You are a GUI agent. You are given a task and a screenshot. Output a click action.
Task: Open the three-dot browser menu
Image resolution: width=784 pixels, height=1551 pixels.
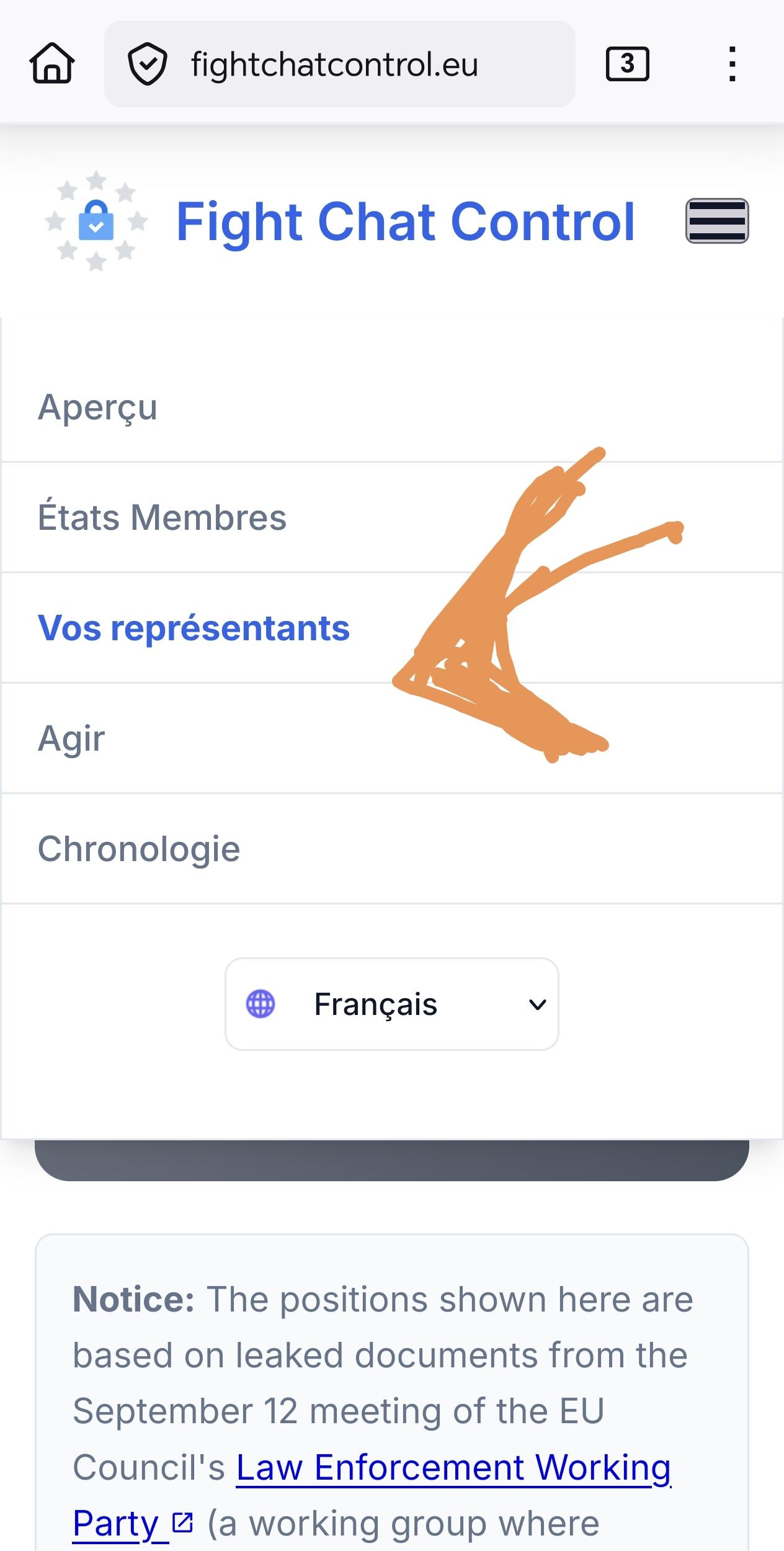(732, 64)
